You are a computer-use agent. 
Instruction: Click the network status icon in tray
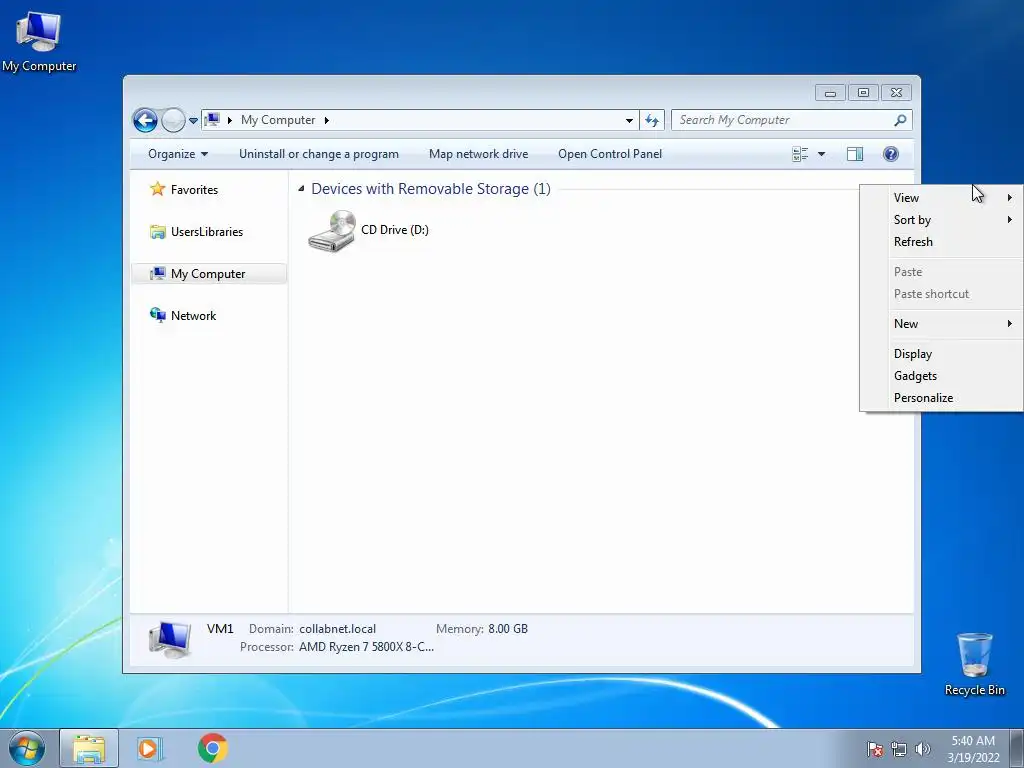(x=899, y=749)
